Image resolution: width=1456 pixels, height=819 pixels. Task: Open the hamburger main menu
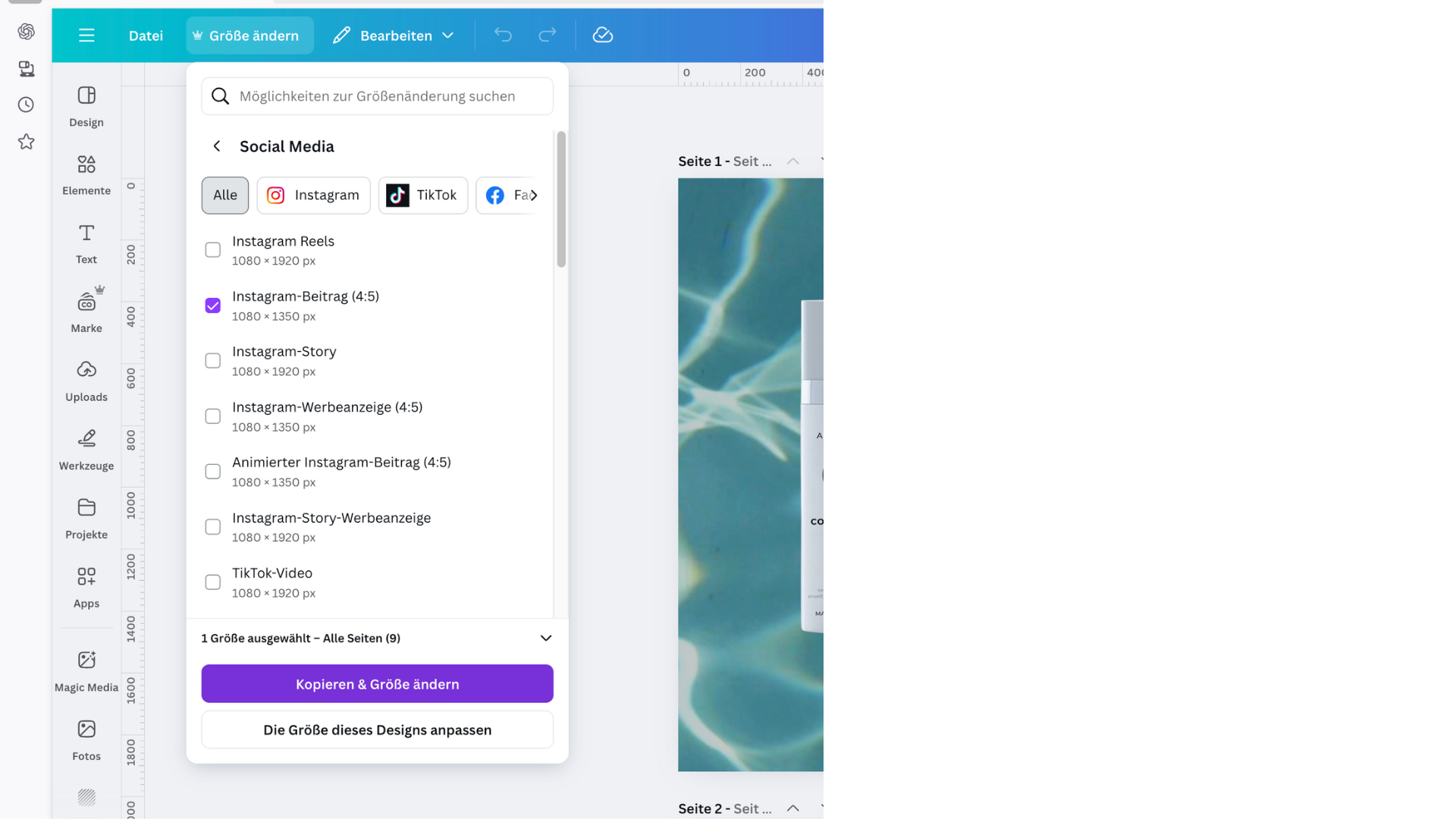pos(86,35)
